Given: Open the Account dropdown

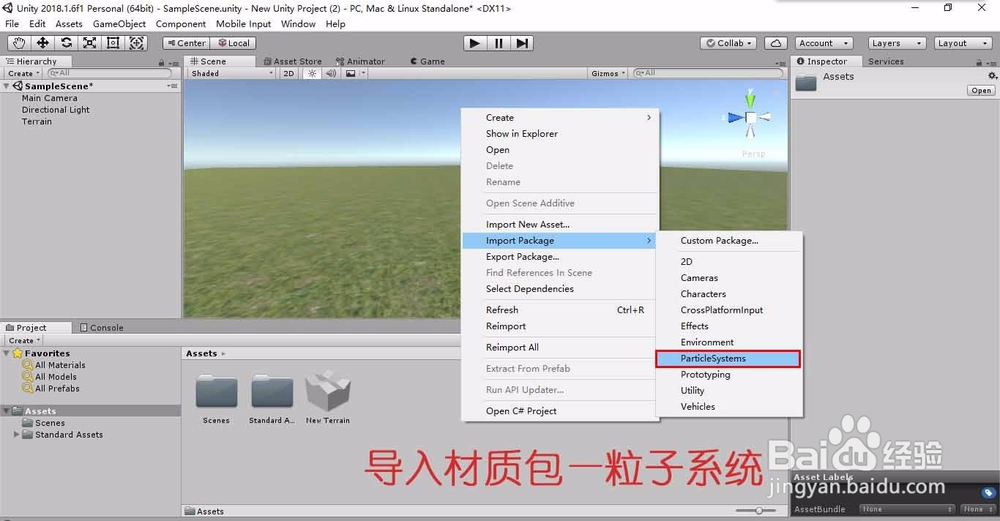Looking at the screenshot, I should pyautogui.click(x=825, y=43).
